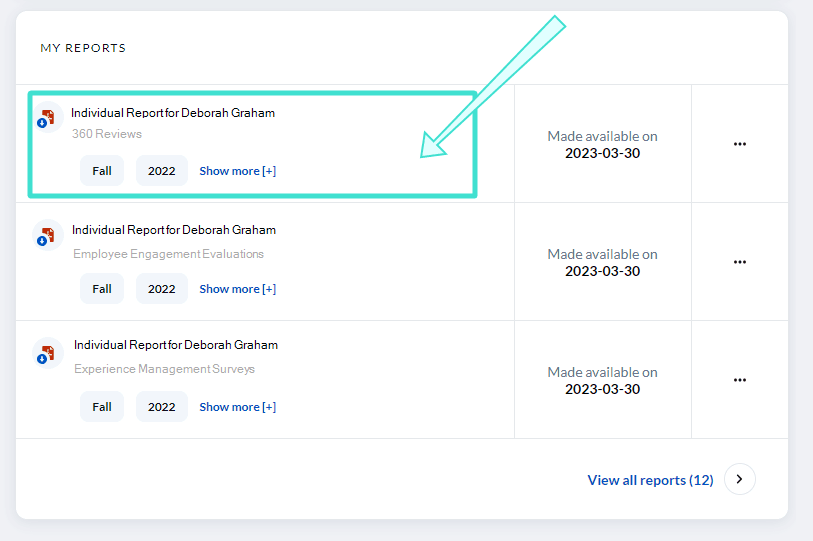Screen dimensions: 813x541
Task: Open the three-dot menu for Employee Engagement Evaluations
Action: pyautogui.click(x=739, y=262)
